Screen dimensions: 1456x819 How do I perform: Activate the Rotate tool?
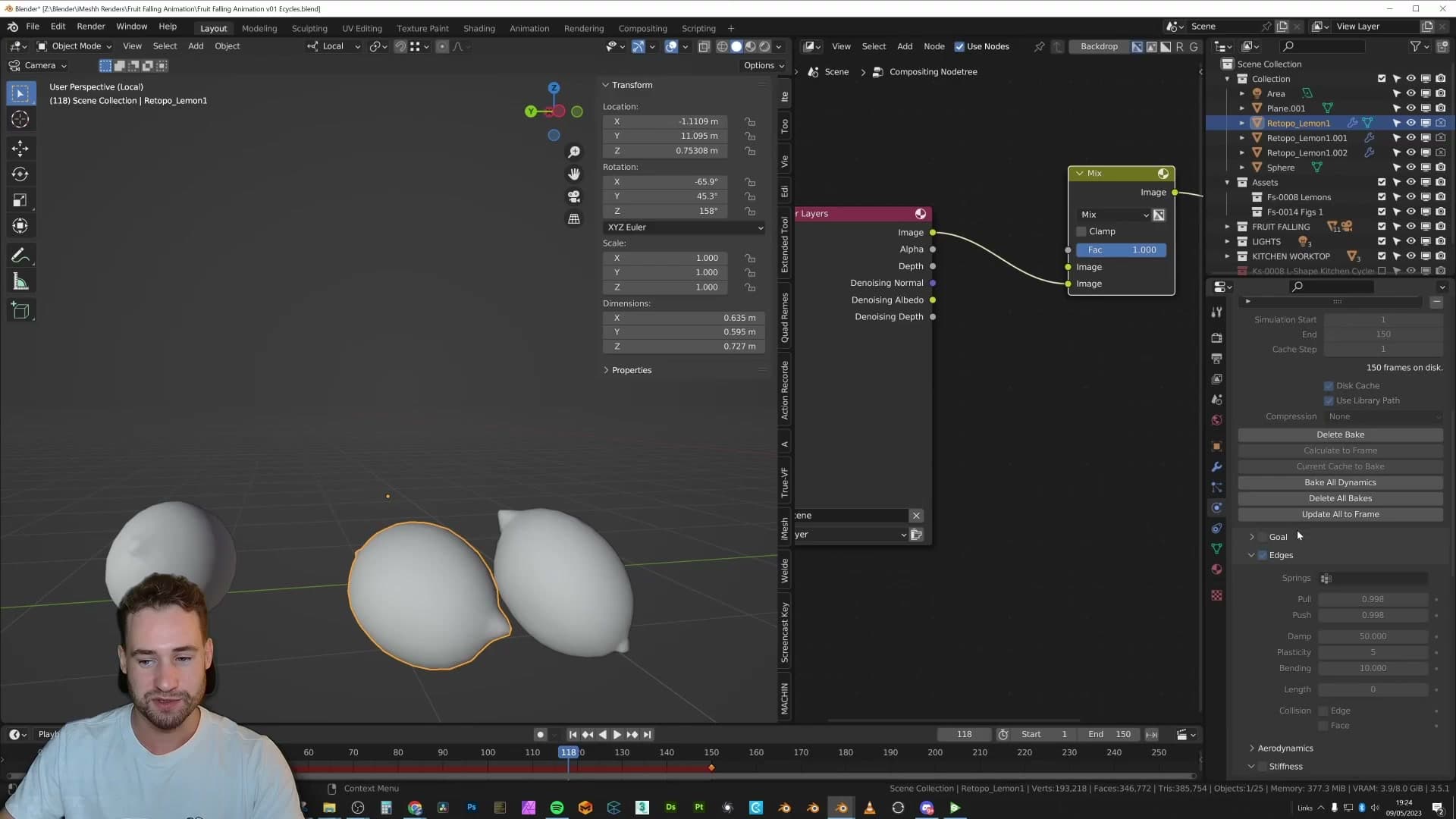tap(20, 174)
